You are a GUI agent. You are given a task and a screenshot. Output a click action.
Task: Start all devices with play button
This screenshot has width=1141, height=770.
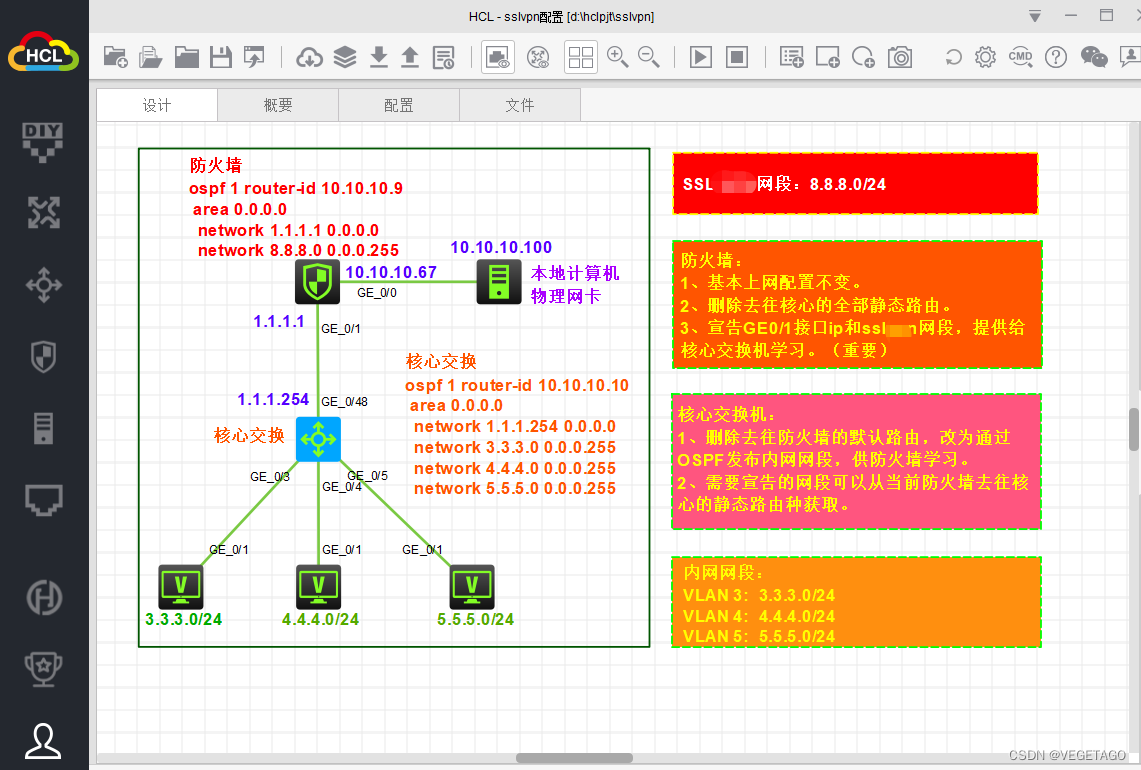tap(701, 57)
